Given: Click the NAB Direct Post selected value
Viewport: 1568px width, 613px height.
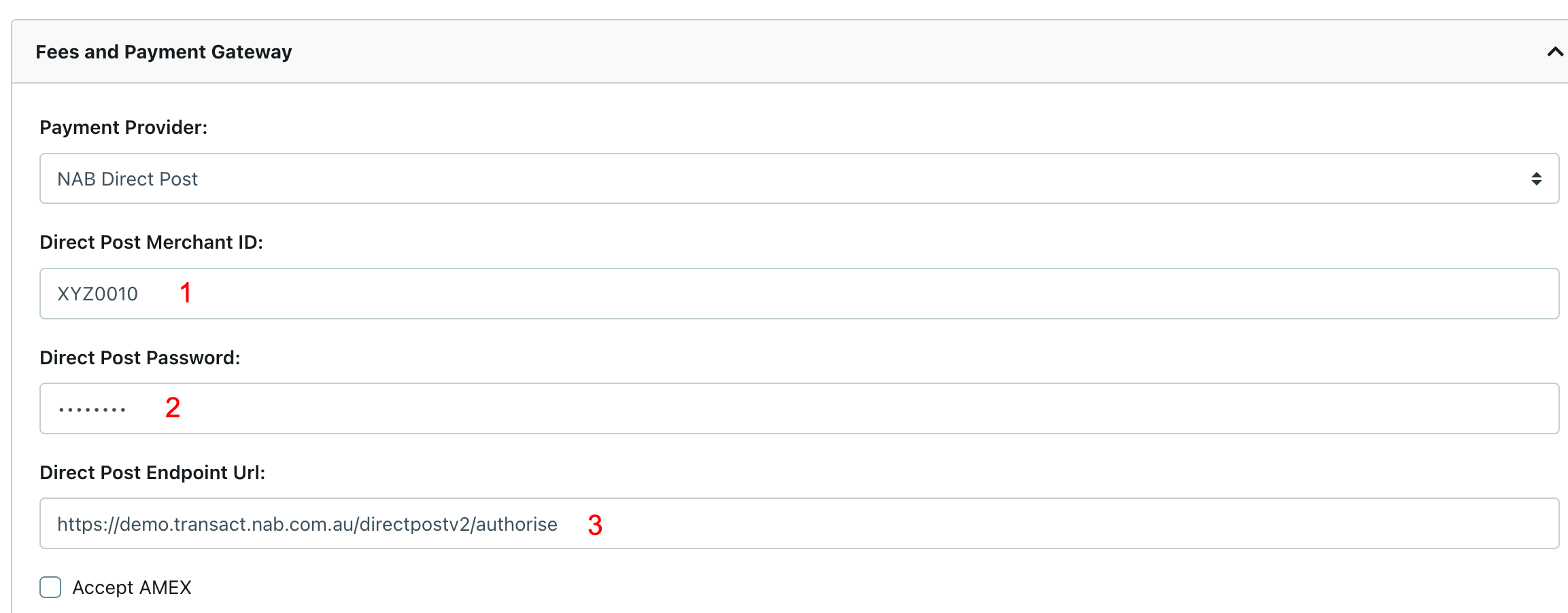Looking at the screenshot, I should (127, 179).
